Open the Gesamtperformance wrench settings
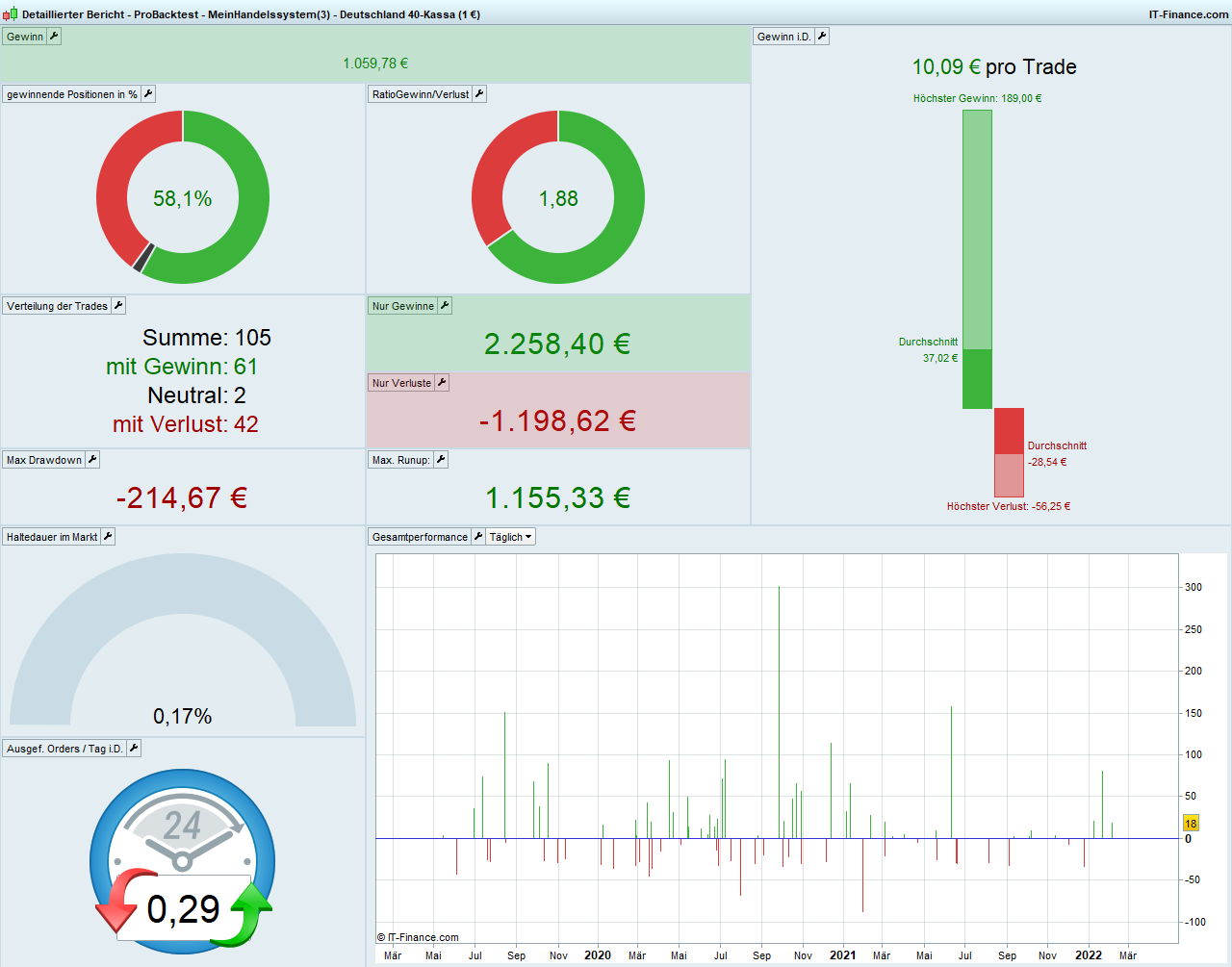1232x967 pixels. pos(478,537)
